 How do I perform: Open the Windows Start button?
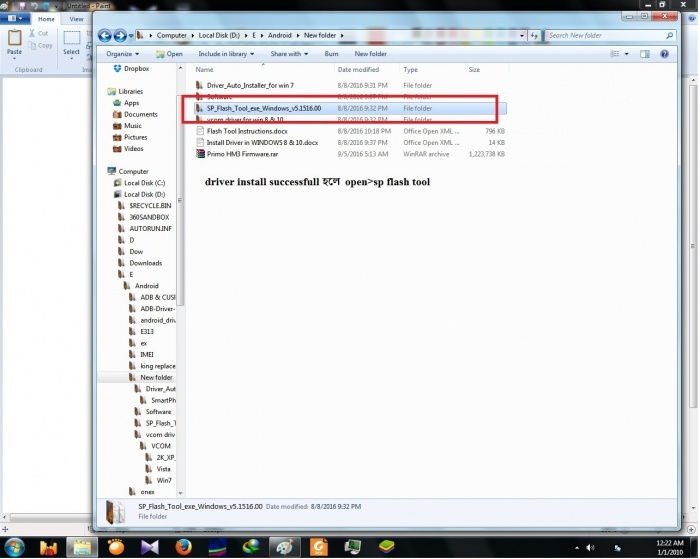13,547
